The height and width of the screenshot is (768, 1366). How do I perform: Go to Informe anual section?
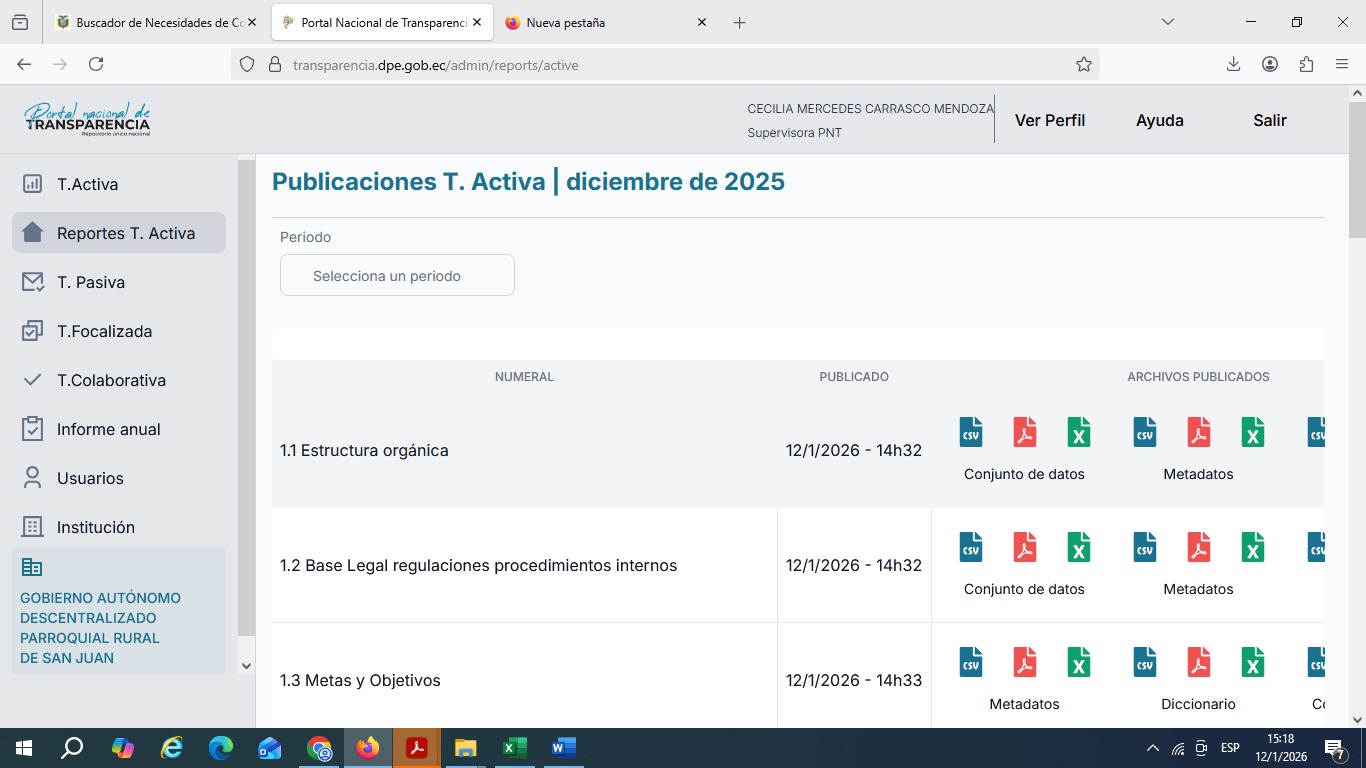pyautogui.click(x=108, y=429)
